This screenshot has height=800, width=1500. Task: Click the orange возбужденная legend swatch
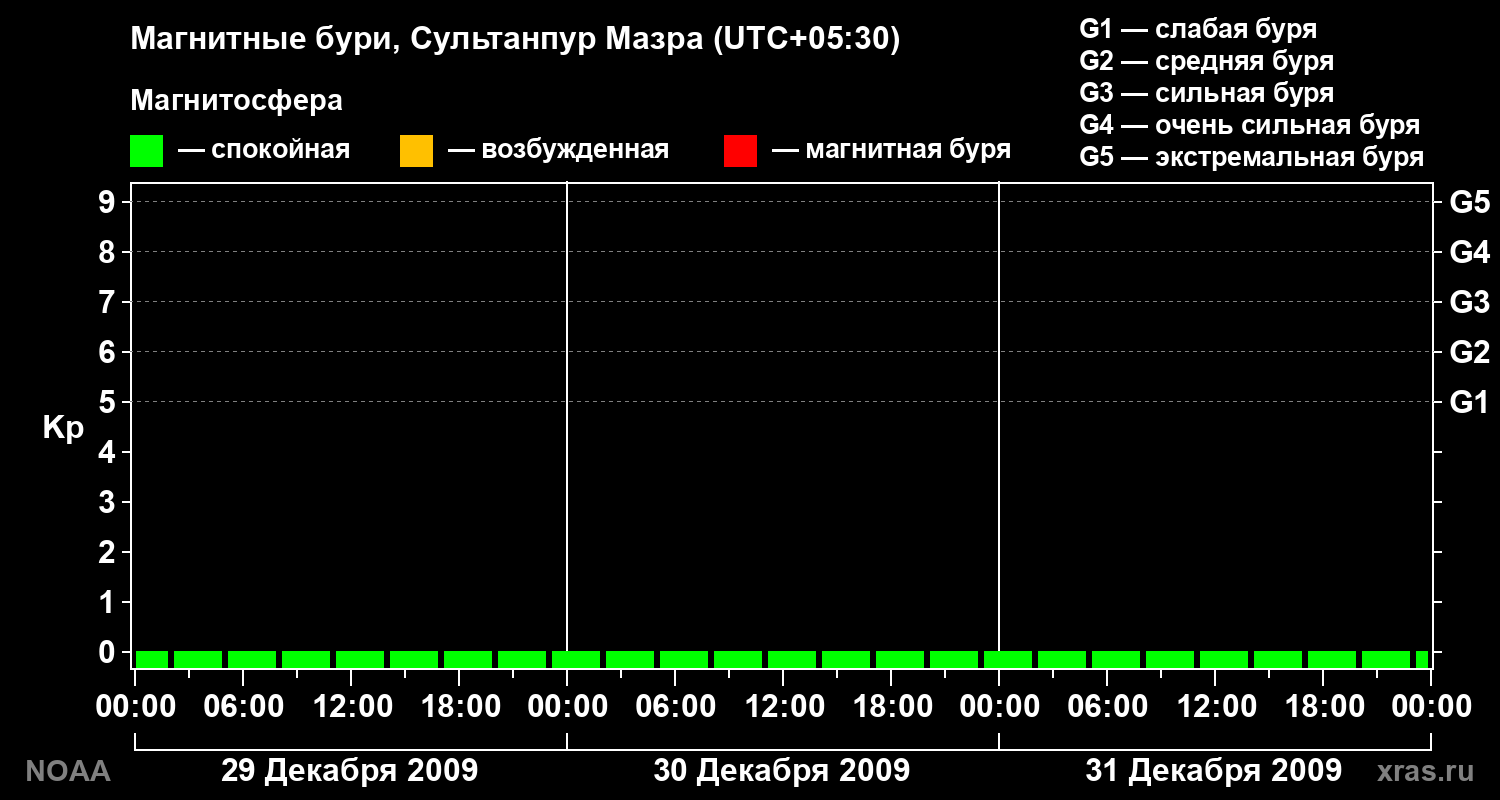click(x=416, y=151)
